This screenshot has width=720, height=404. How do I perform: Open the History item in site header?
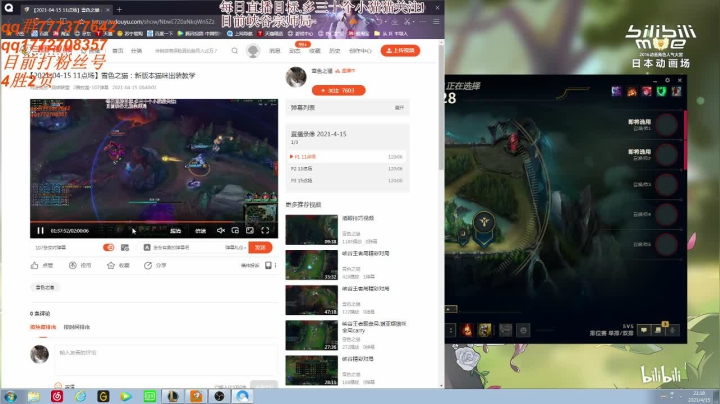point(335,50)
